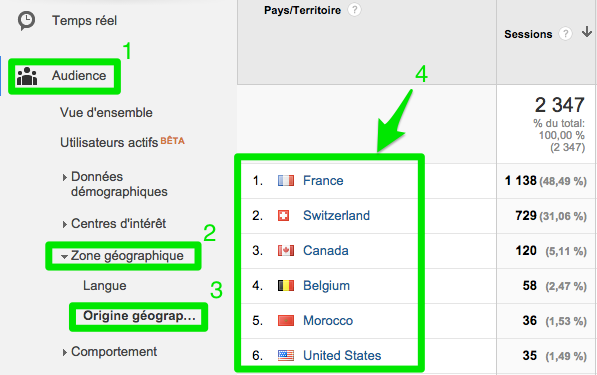Sort by Sessions column header
This screenshot has height=375, width=597.
tap(528, 34)
